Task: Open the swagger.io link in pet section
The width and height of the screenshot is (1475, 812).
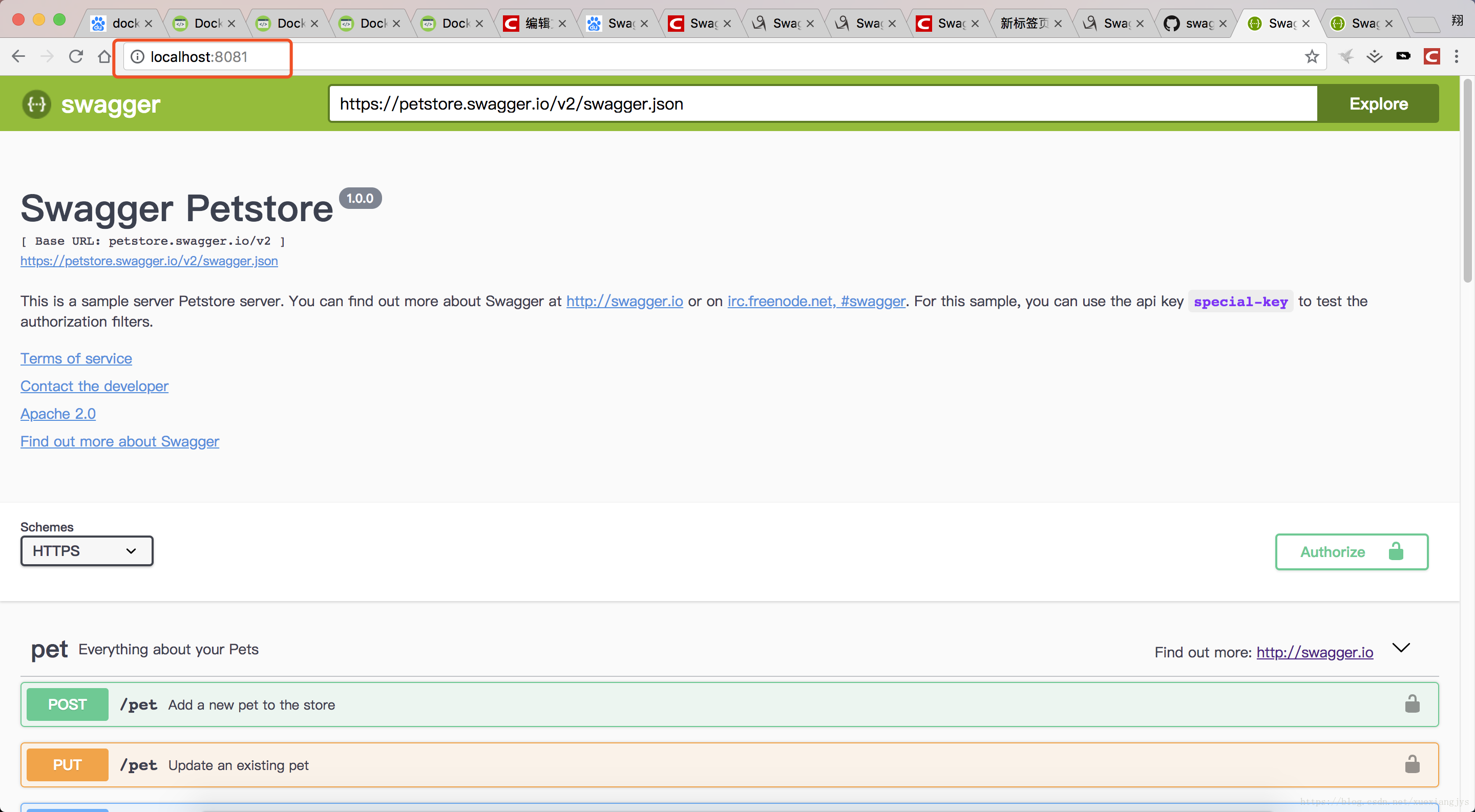Action: pyautogui.click(x=1315, y=652)
